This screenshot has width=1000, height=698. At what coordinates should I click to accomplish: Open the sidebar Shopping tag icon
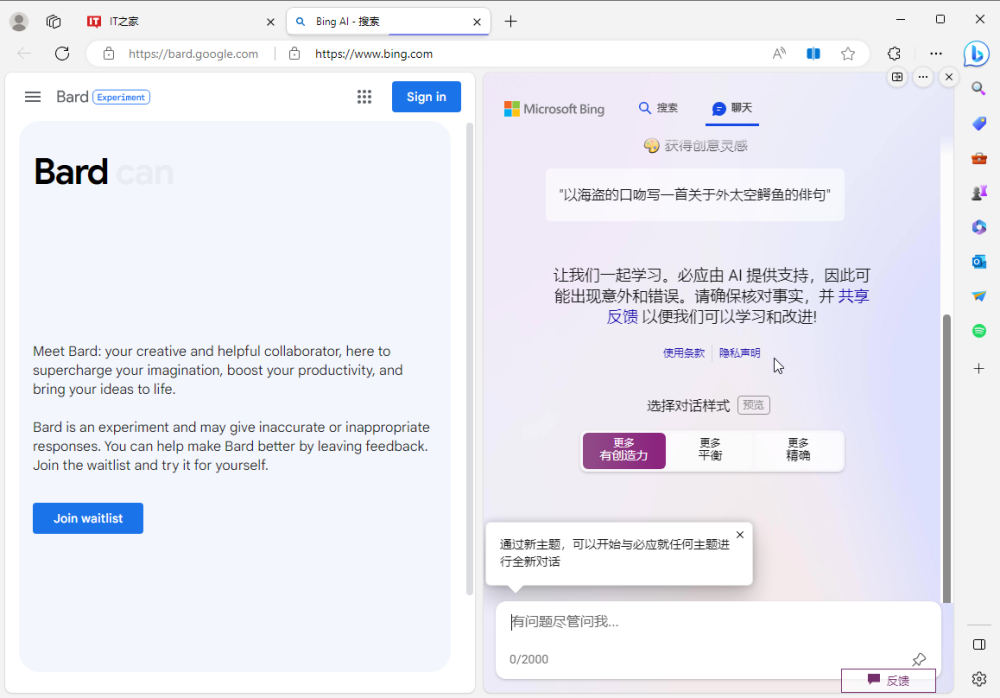978,123
